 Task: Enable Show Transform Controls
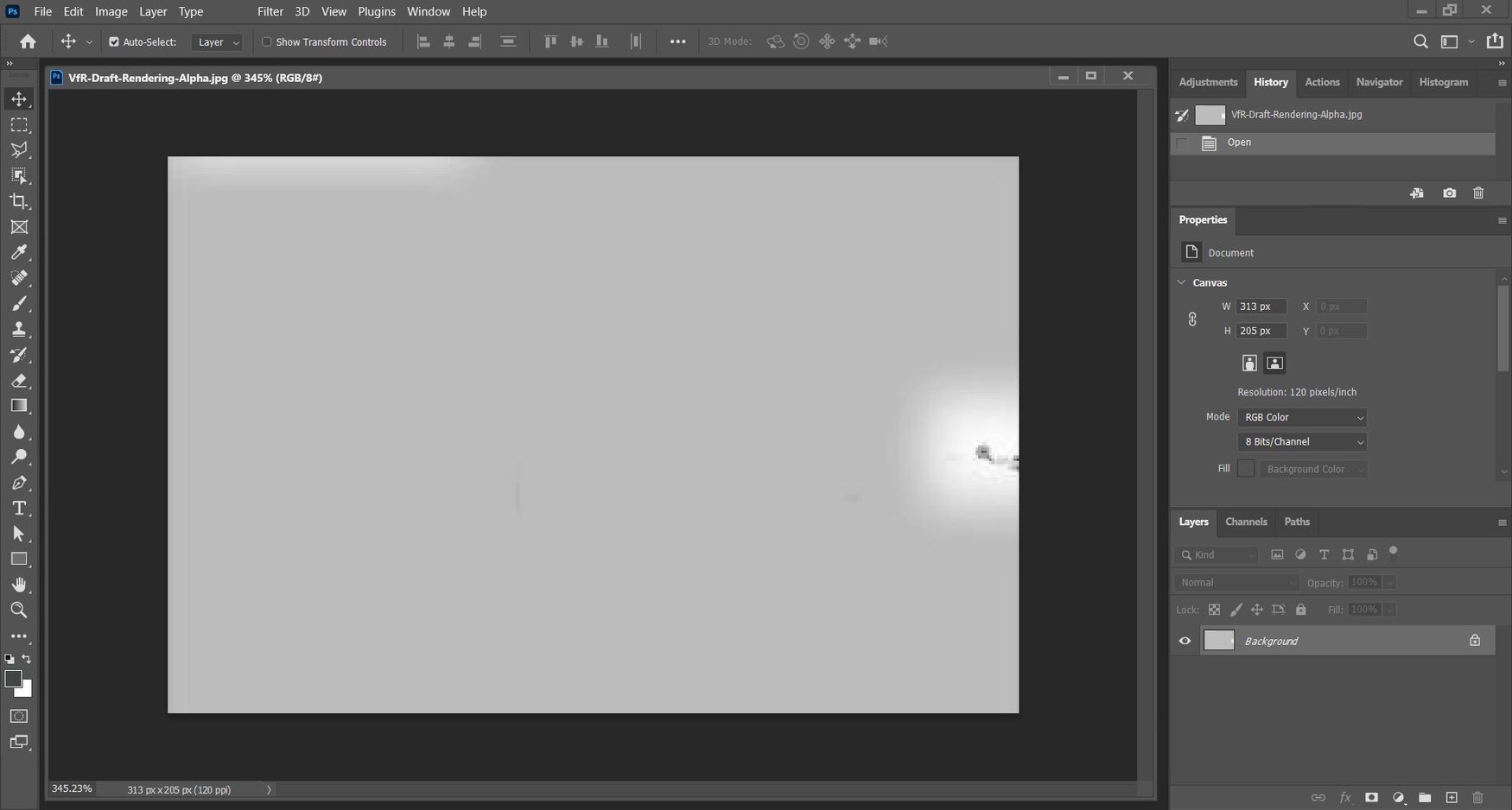(266, 41)
